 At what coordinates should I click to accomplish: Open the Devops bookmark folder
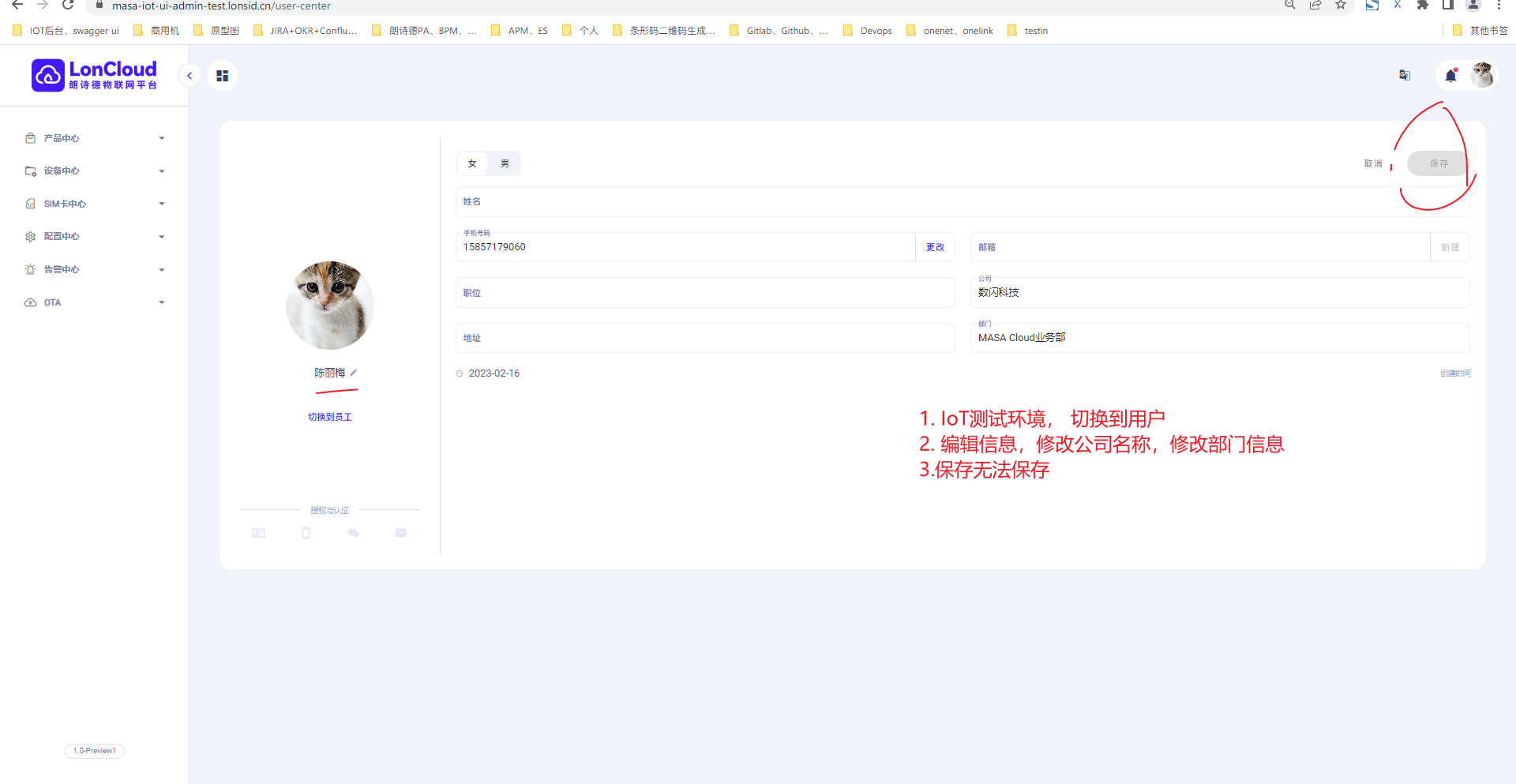click(868, 31)
